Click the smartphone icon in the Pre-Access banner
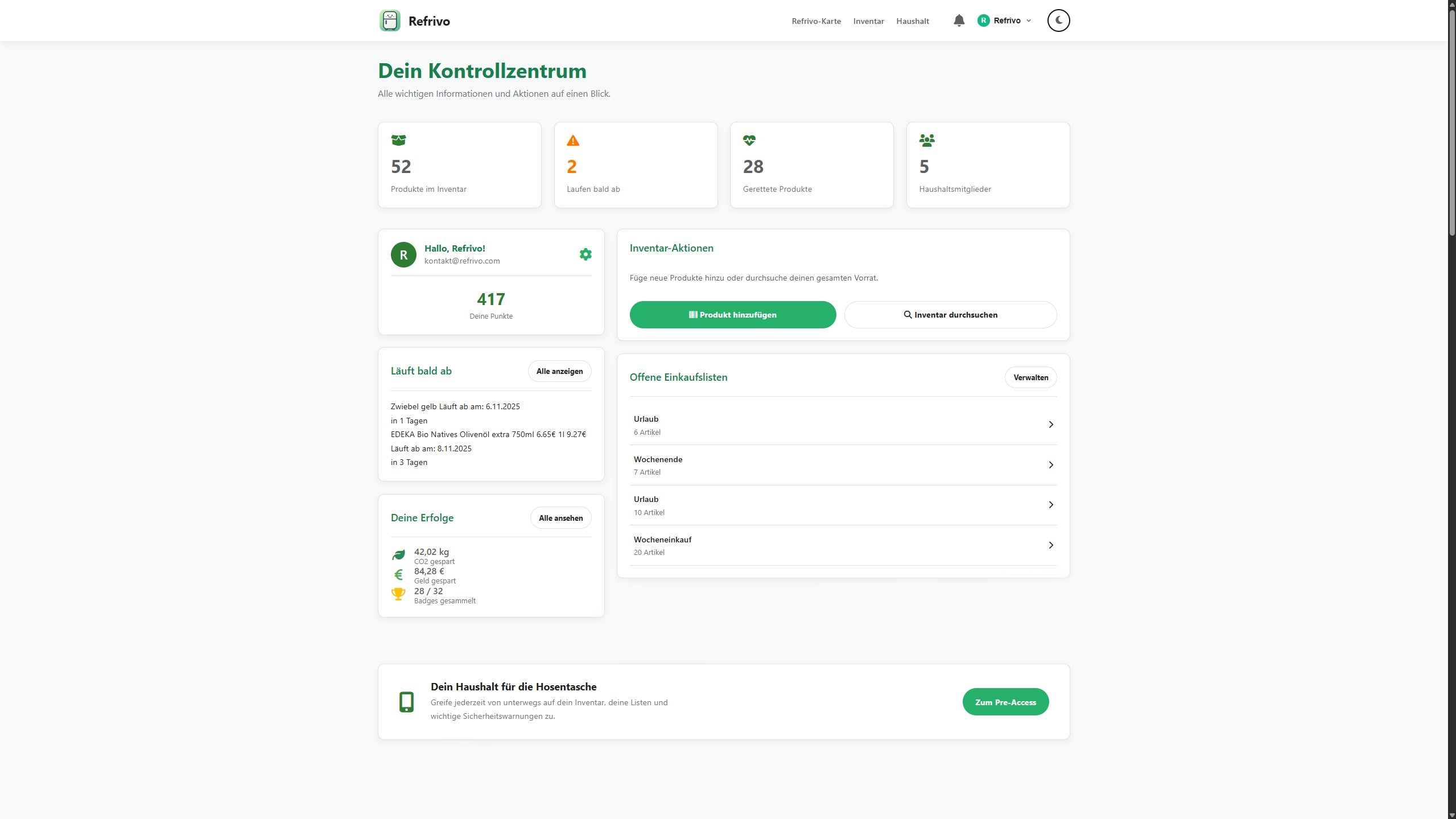1456x819 pixels. (x=406, y=701)
